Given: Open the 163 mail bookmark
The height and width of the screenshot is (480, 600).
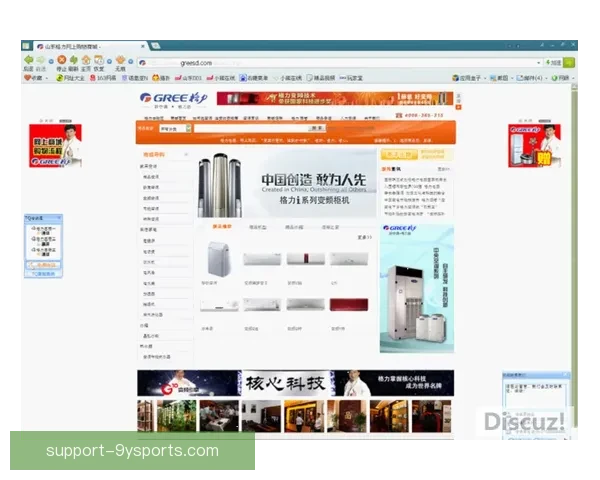Looking at the screenshot, I should 103,78.
